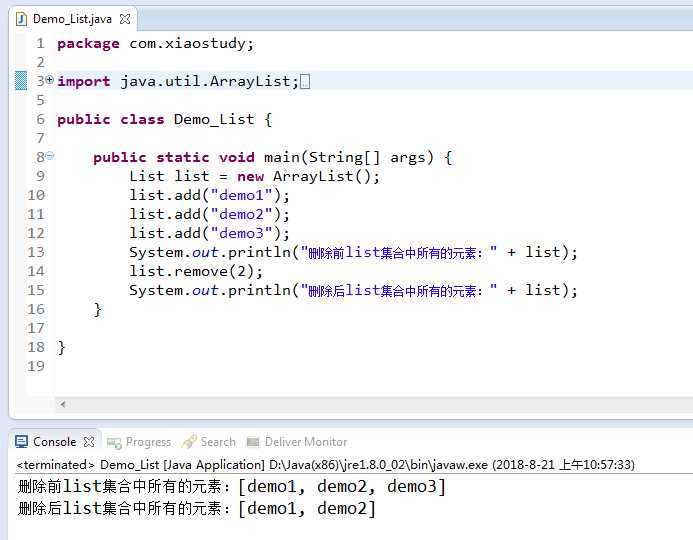Click the println statement on line 15
Viewport: 693px width, 540px height.
(353, 290)
